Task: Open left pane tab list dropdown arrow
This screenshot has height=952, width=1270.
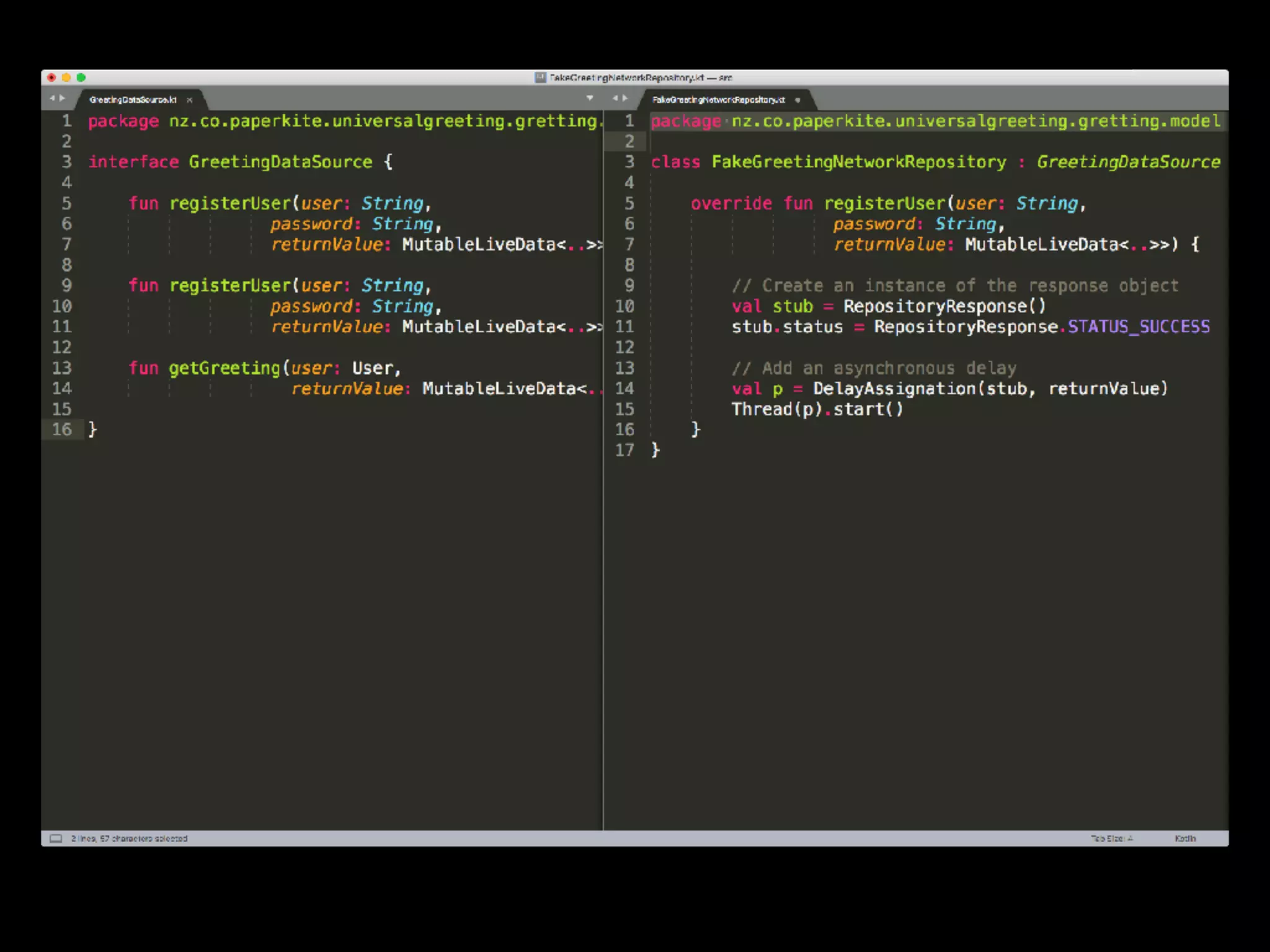Action: click(x=590, y=98)
